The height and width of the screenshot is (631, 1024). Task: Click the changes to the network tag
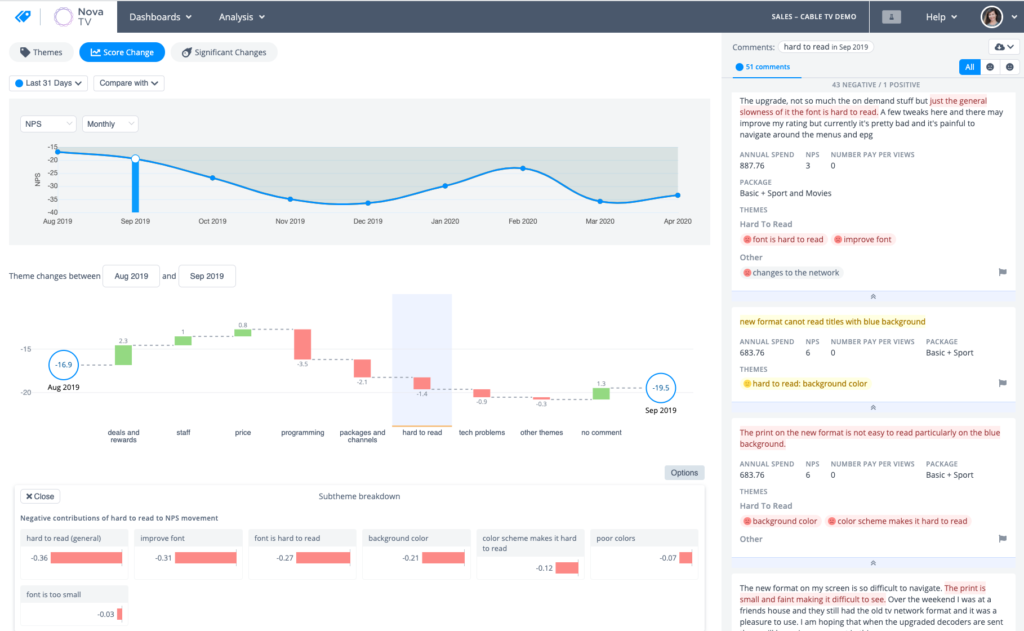[x=791, y=272]
